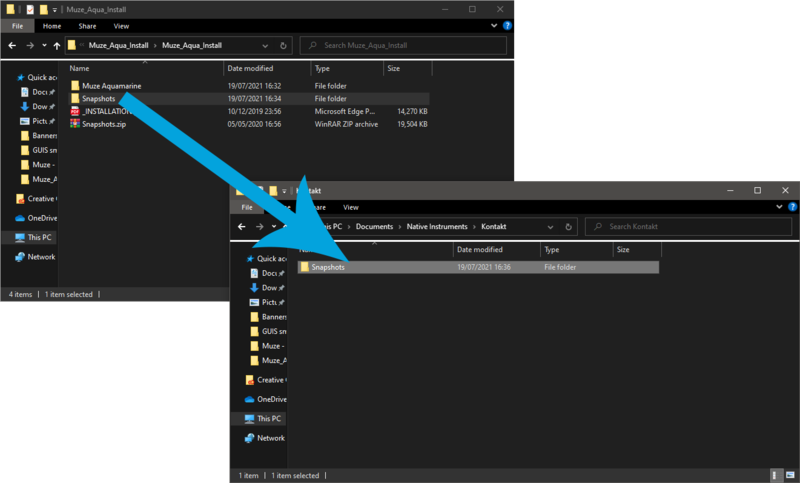Image resolution: width=800 pixels, height=483 pixels.
Task: Open GUIS folder in Kontakt sidebar
Action: click(268, 332)
